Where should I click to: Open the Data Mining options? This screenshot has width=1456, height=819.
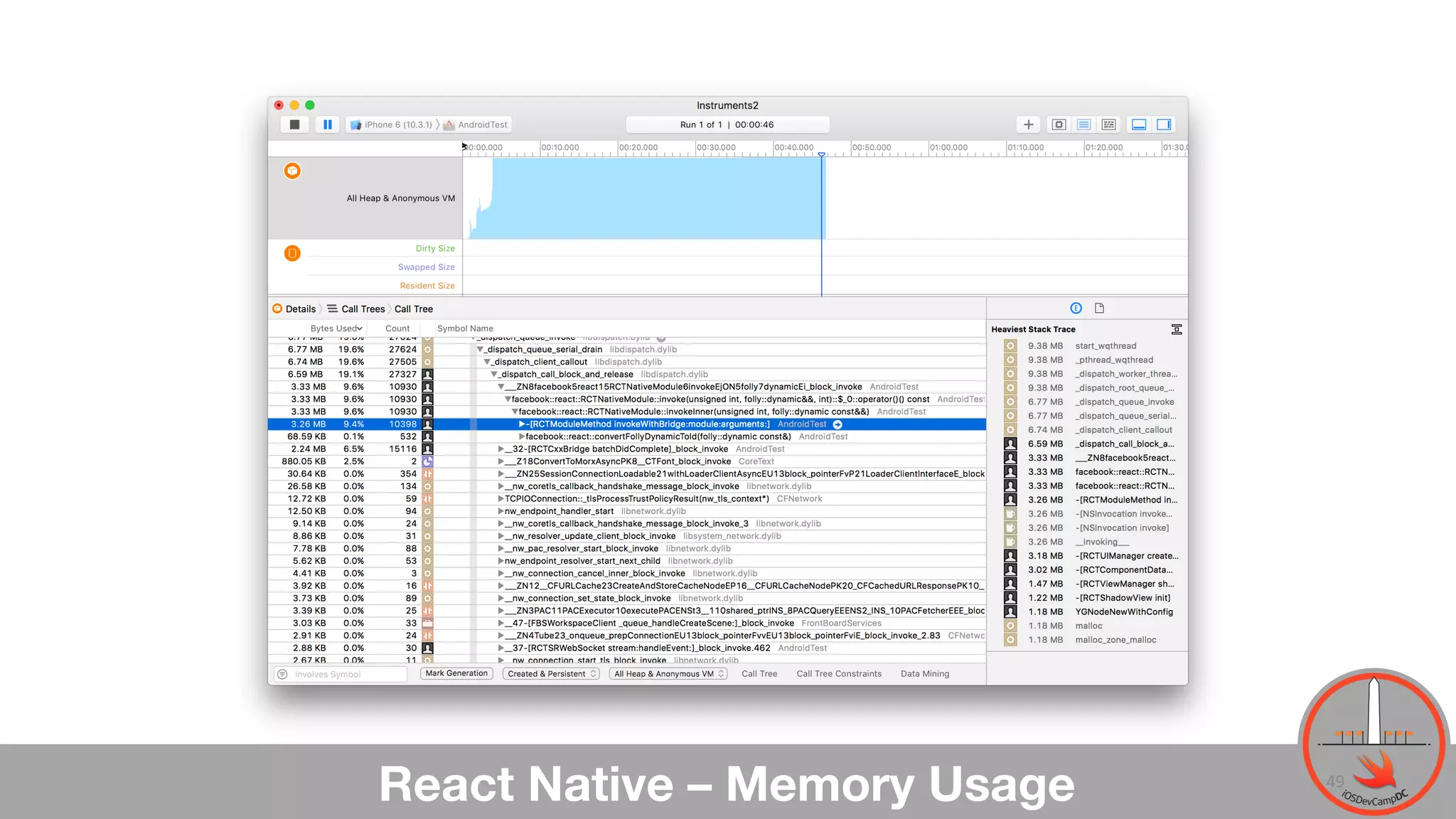click(925, 674)
